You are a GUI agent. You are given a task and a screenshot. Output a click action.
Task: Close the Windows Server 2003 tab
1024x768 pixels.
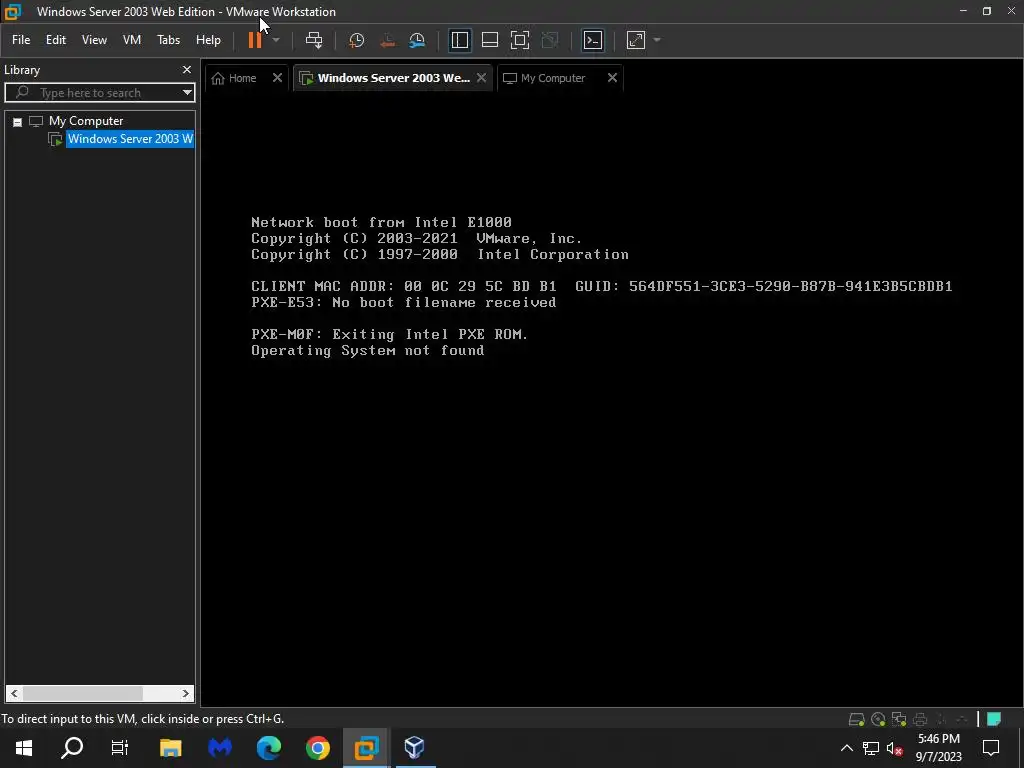point(481,78)
